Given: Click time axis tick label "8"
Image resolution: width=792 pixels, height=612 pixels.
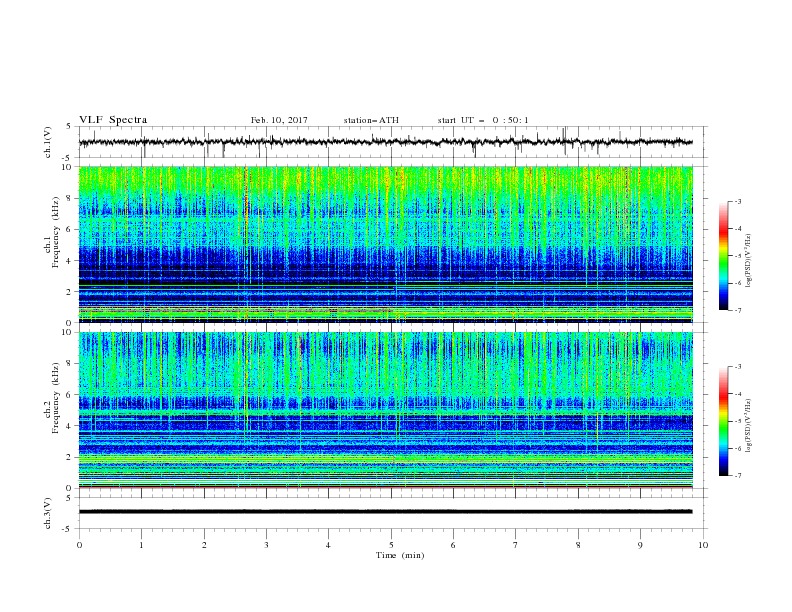Looking at the screenshot, I should (578, 545).
